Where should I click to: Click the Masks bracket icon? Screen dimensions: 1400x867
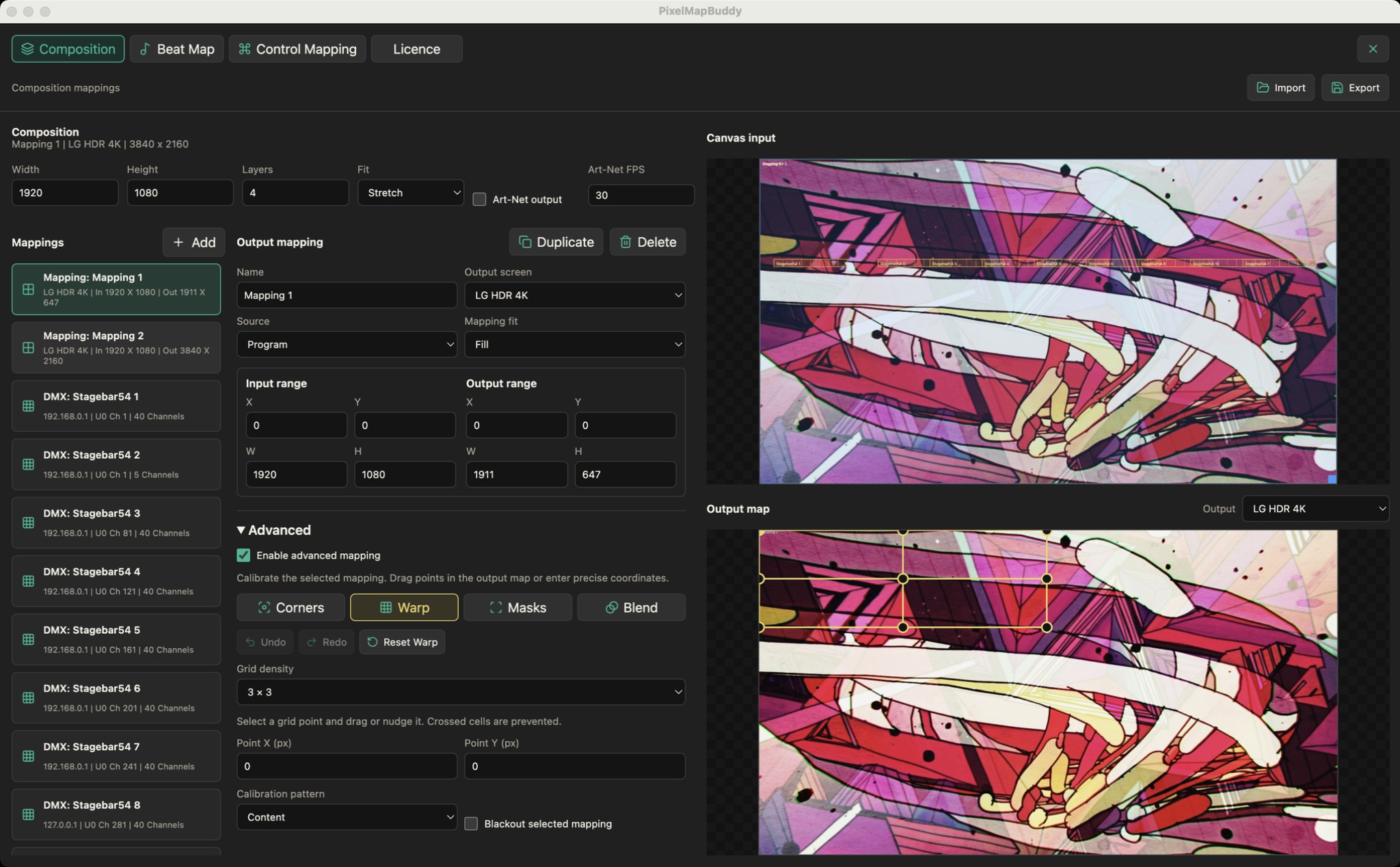pyautogui.click(x=496, y=607)
